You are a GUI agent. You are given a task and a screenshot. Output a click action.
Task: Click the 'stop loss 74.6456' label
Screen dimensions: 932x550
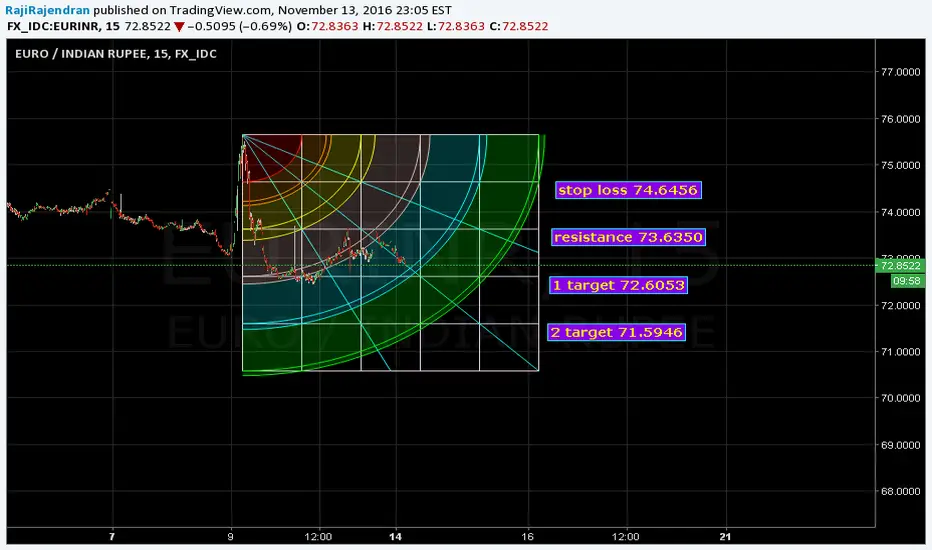(x=628, y=190)
